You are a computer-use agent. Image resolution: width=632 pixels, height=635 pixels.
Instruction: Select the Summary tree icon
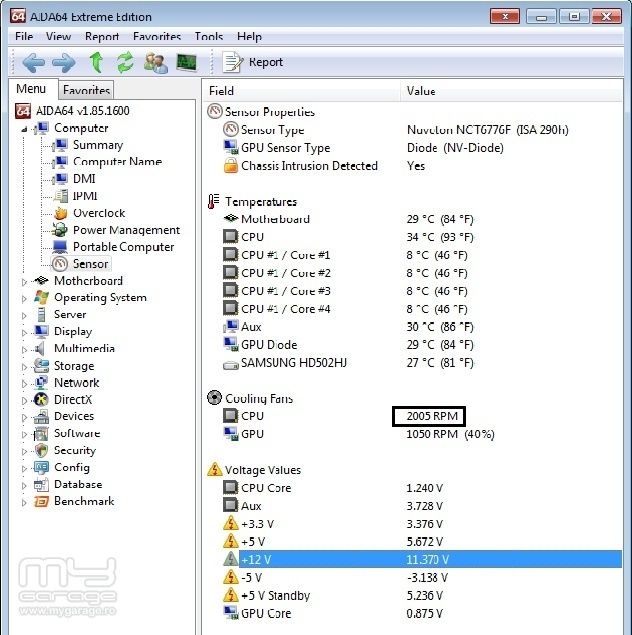(61, 145)
